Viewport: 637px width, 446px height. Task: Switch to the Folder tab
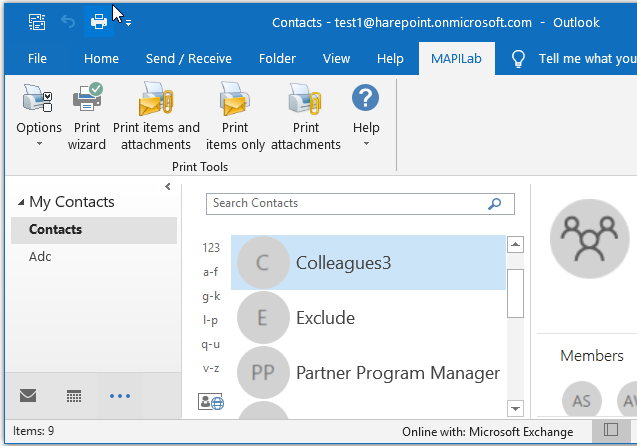coord(277,58)
